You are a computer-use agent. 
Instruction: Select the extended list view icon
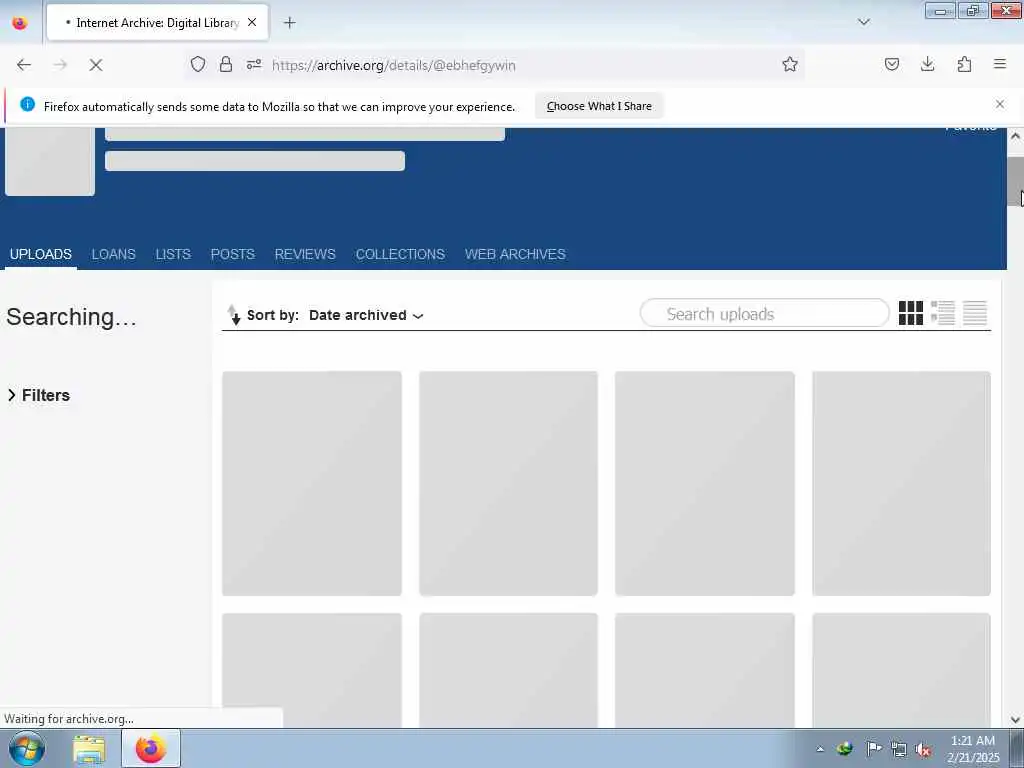point(942,313)
